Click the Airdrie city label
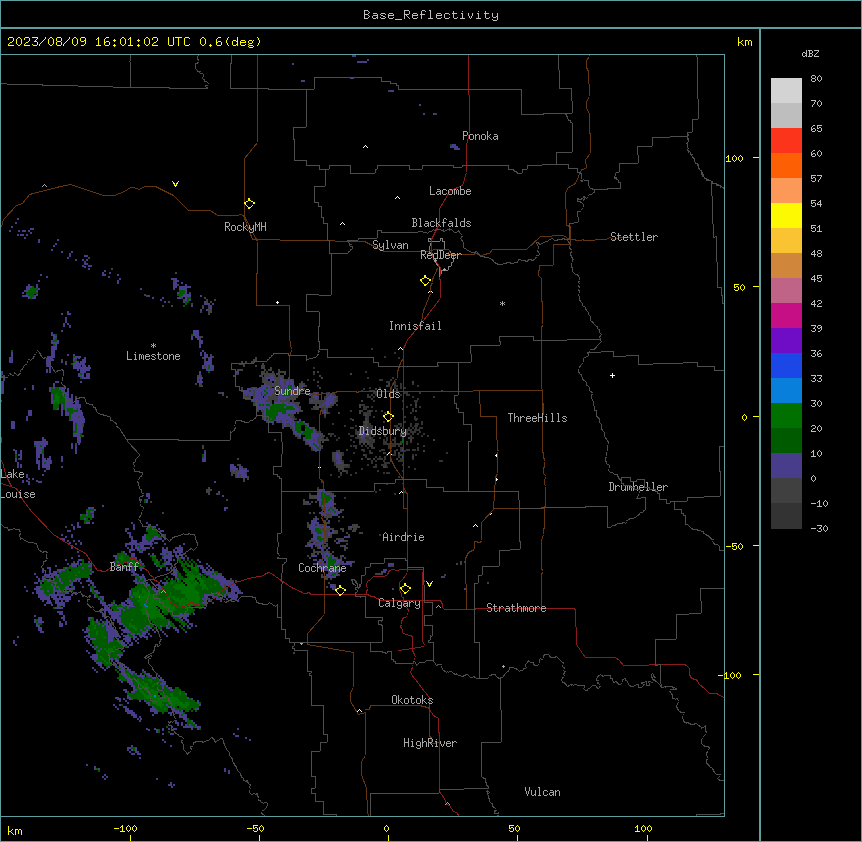862x842 pixels. (x=403, y=537)
